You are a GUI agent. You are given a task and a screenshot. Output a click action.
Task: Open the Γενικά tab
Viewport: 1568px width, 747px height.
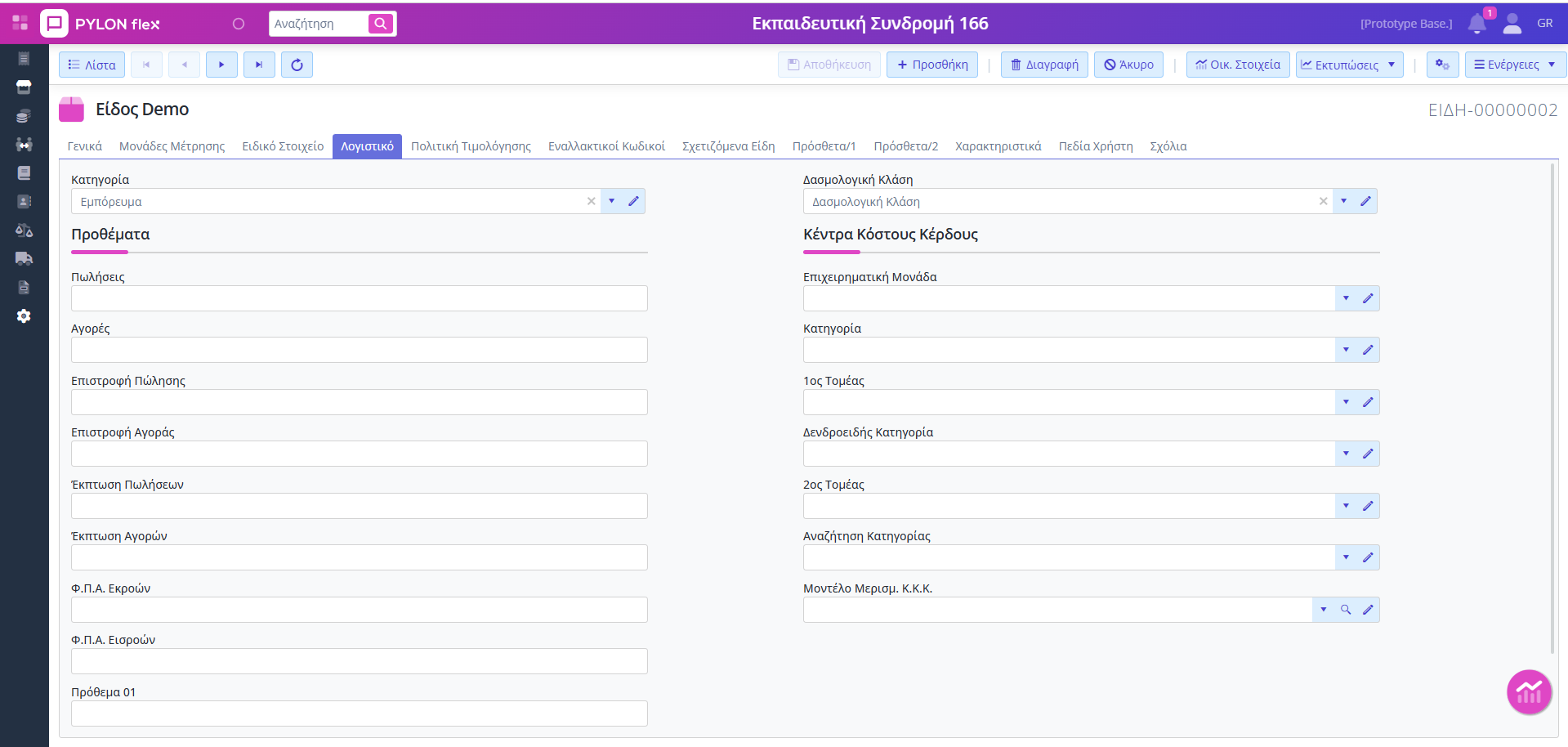pos(84,146)
